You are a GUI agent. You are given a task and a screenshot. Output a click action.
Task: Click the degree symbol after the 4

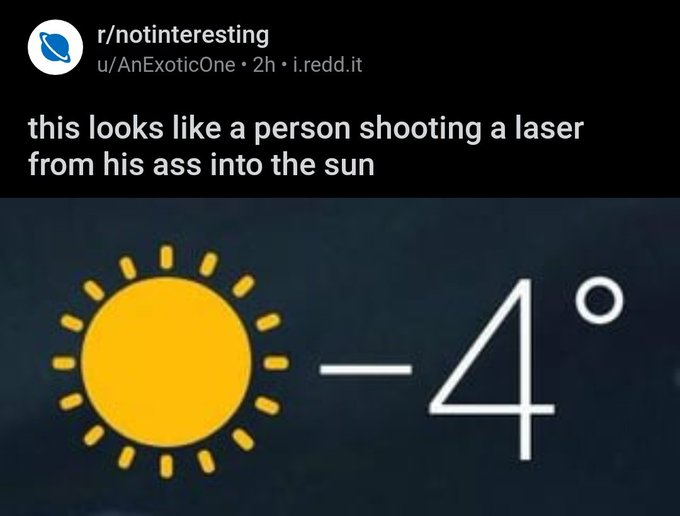(600, 301)
